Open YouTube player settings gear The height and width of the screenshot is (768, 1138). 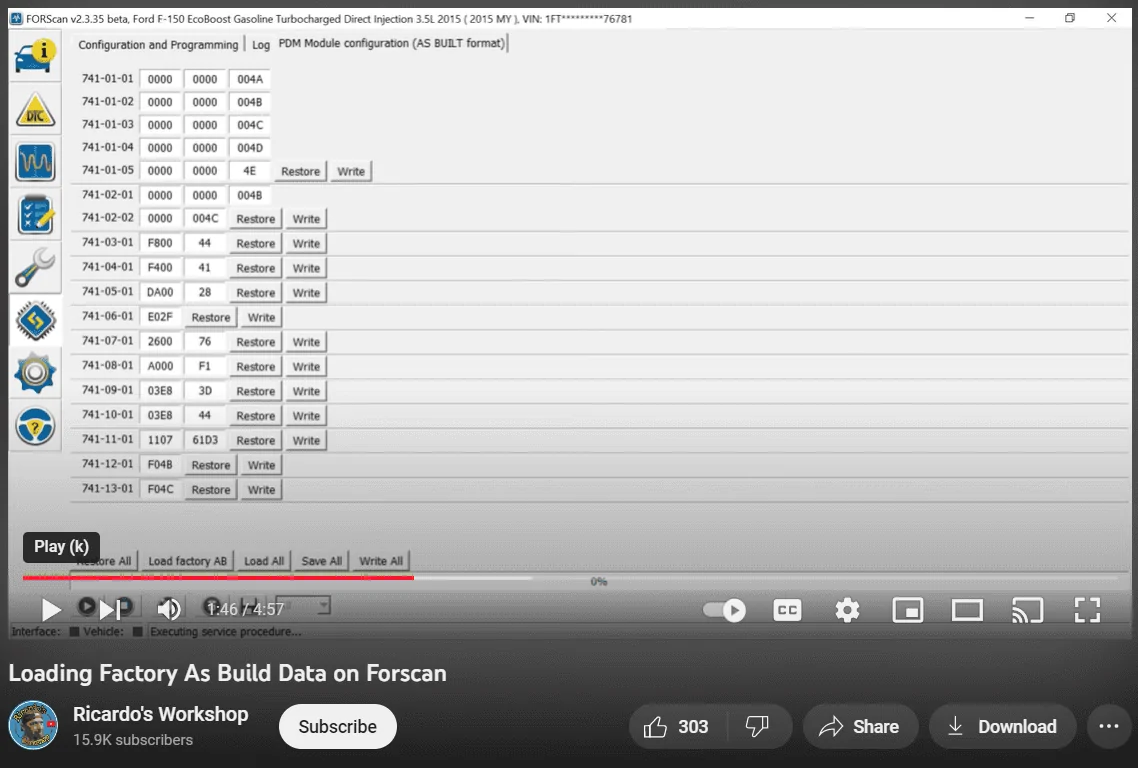coord(847,610)
